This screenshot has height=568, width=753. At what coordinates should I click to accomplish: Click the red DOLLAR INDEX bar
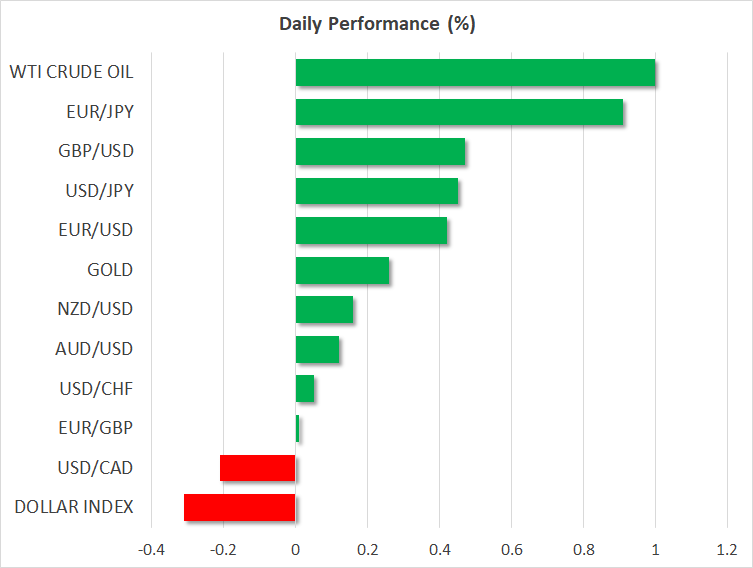coord(240,507)
